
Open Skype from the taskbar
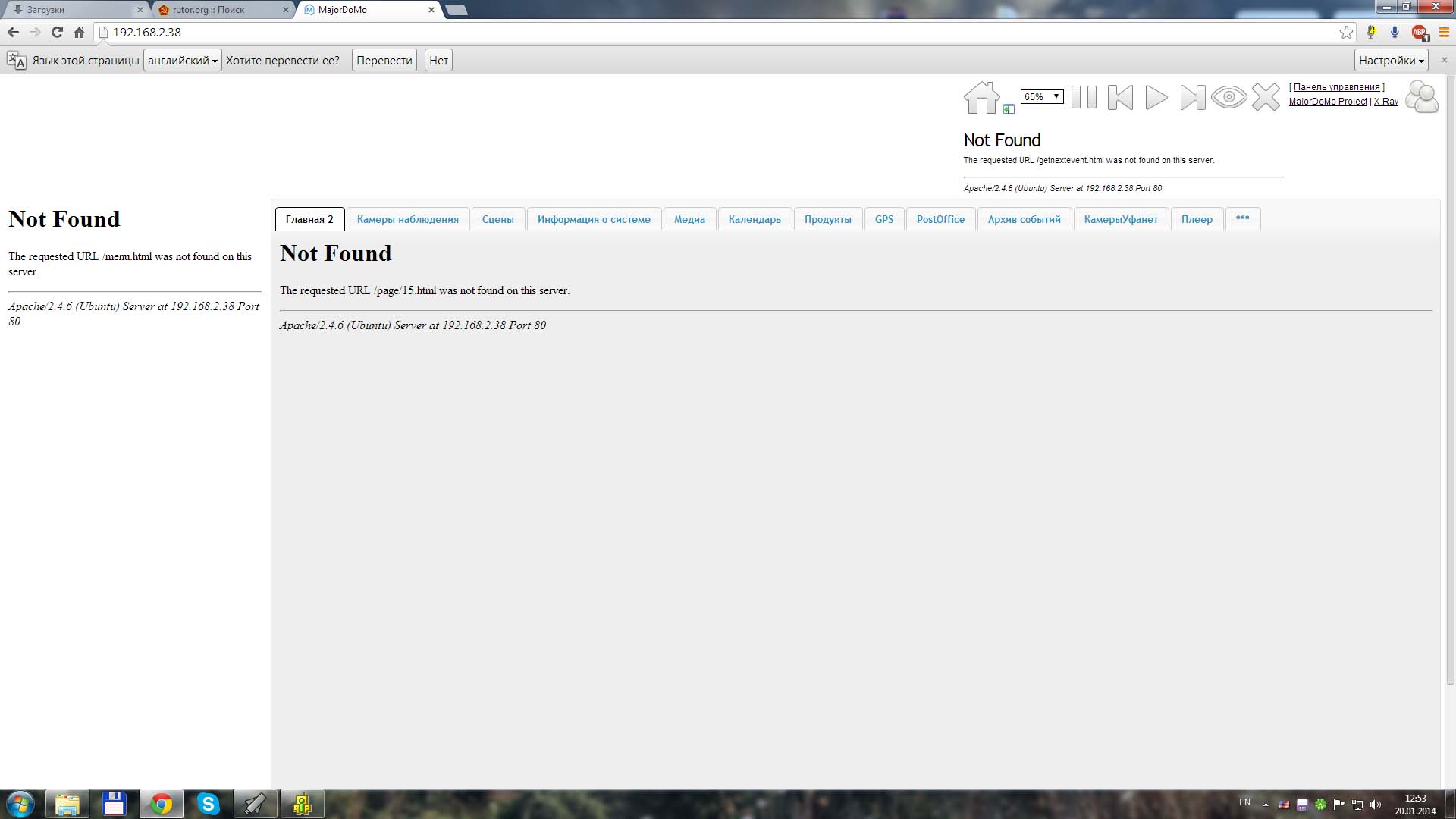(208, 804)
